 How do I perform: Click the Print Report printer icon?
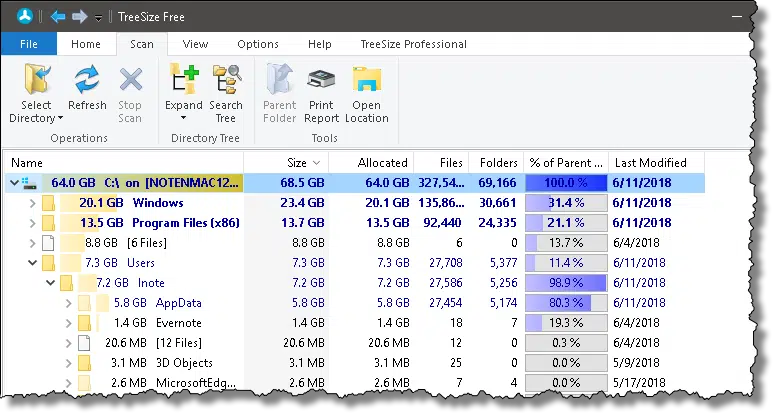(x=321, y=80)
